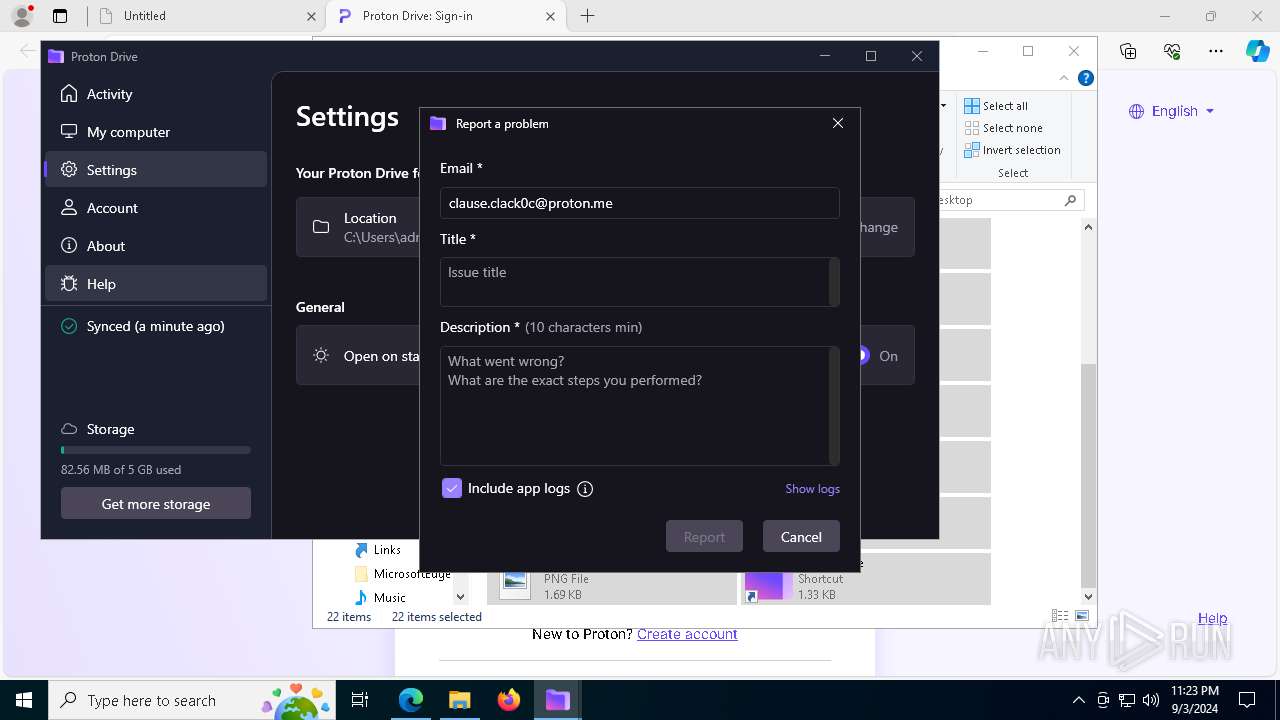The image size is (1280, 720).
Task: Click Invert selection in Explorer
Action: [x=1012, y=150]
